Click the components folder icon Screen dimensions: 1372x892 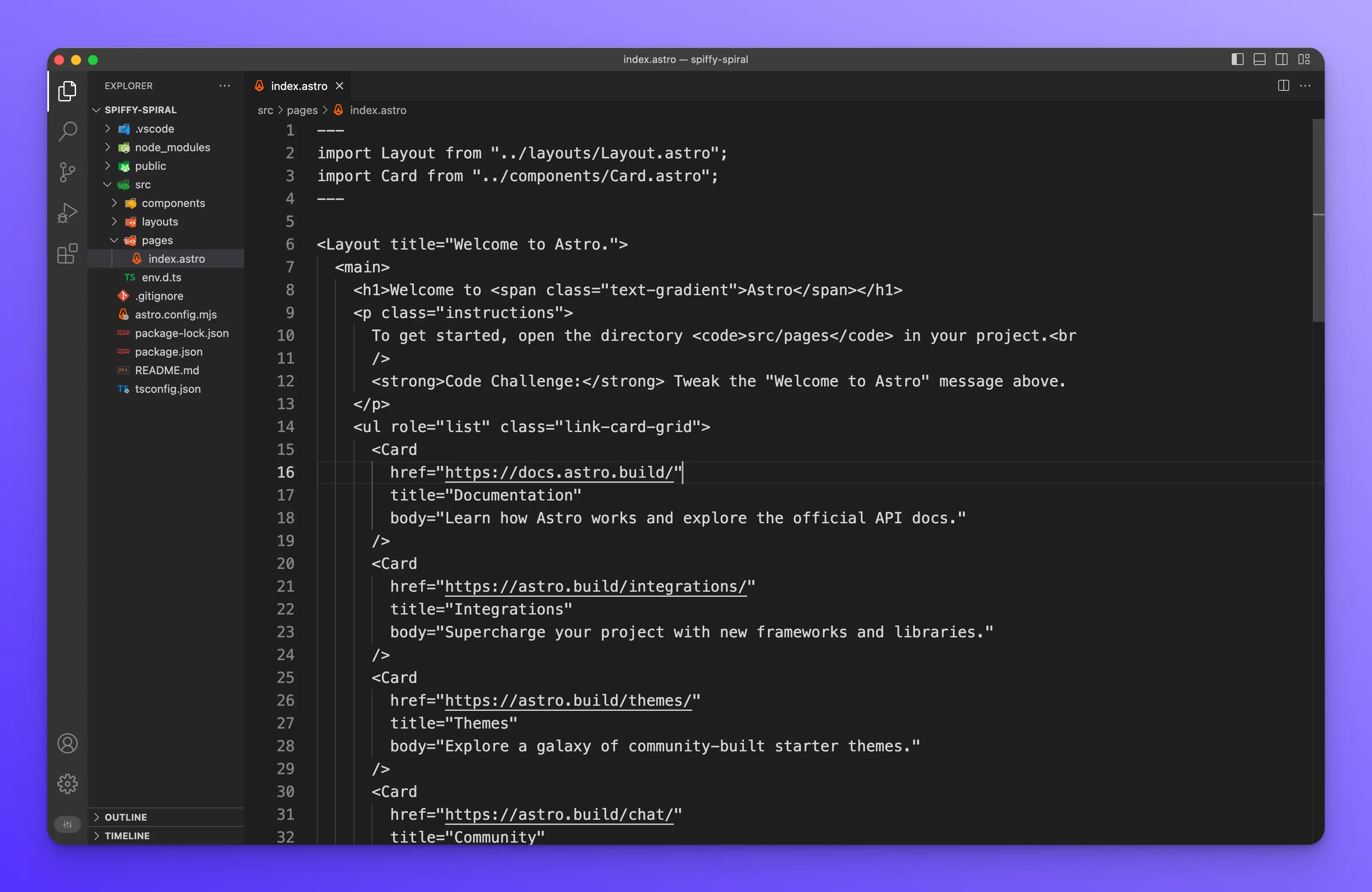coord(131,203)
